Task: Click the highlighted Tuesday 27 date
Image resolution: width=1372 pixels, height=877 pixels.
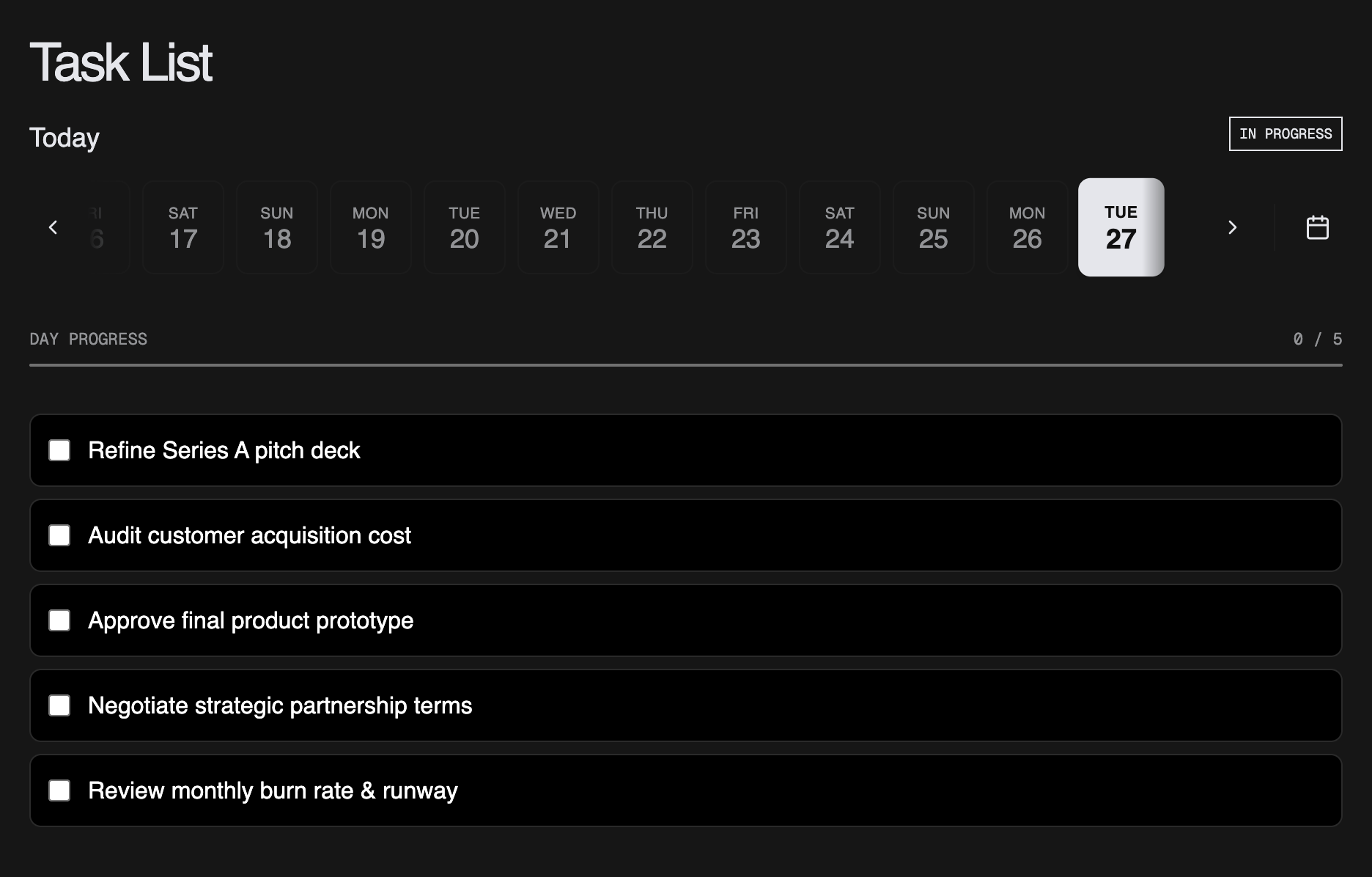Action: point(1121,227)
